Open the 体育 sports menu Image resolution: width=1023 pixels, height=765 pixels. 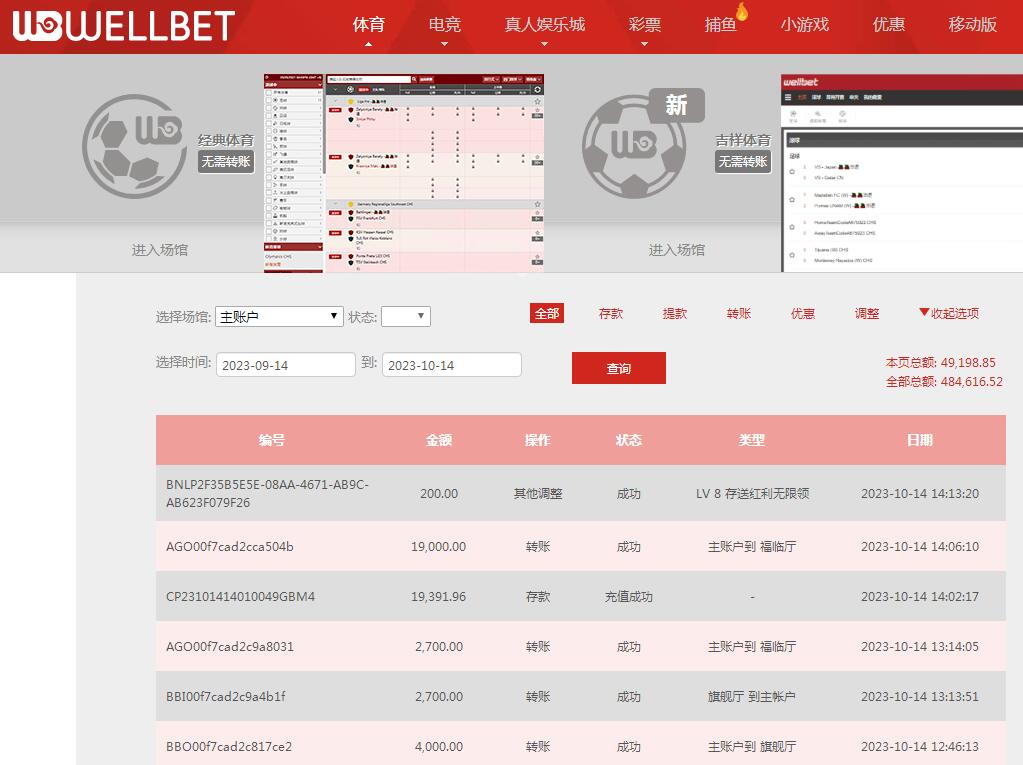(x=369, y=25)
